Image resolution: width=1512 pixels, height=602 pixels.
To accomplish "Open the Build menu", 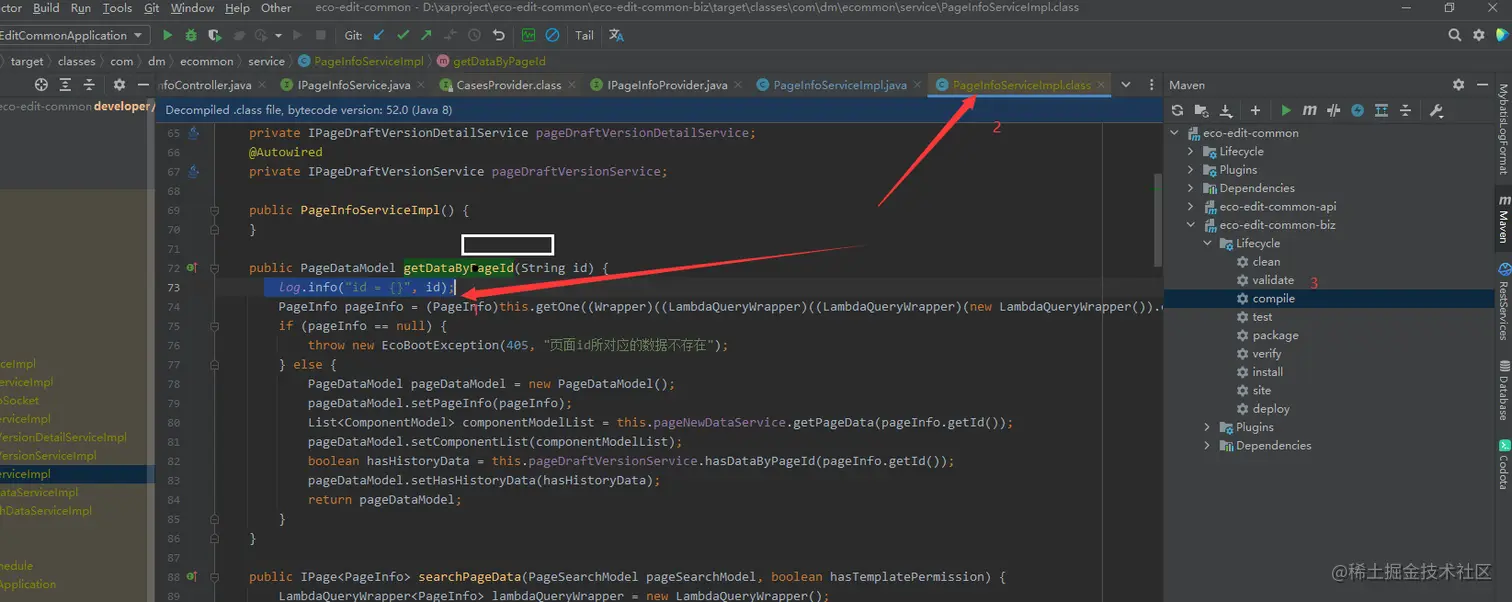I will click(46, 8).
